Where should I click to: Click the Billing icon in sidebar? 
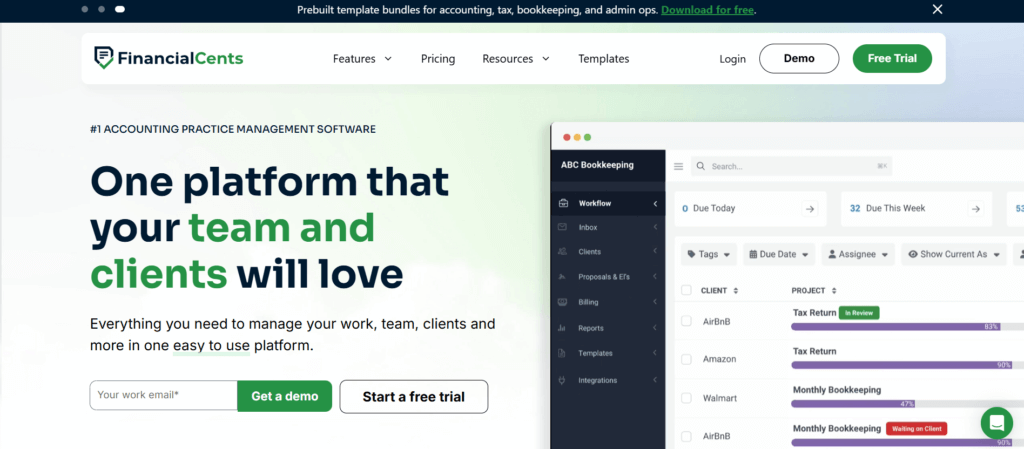563,301
